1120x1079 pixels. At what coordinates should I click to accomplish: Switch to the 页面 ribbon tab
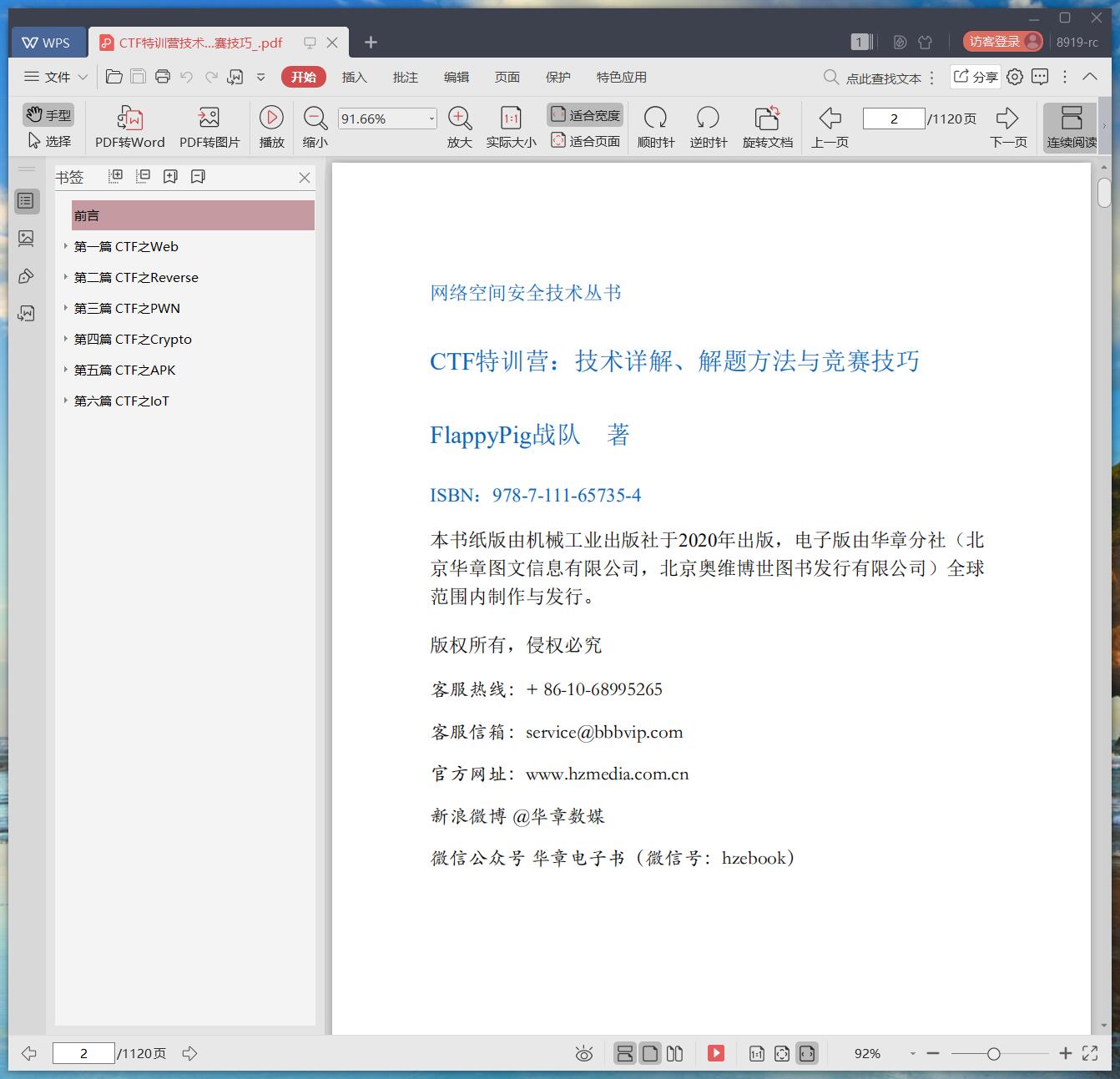pyautogui.click(x=507, y=77)
